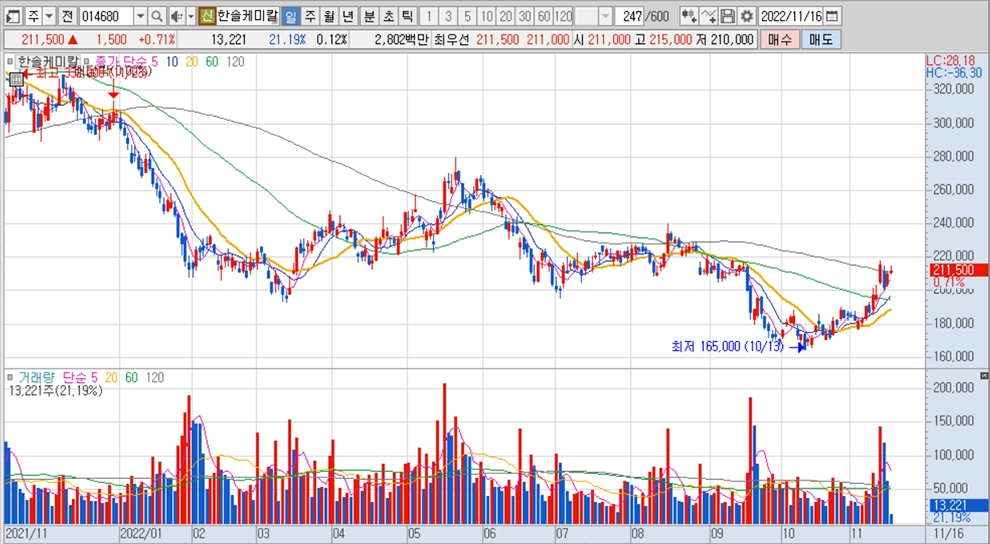This screenshot has height=544, width=990.
Task: Expand the empty interval combo box after 120
Action: click(x=607, y=16)
